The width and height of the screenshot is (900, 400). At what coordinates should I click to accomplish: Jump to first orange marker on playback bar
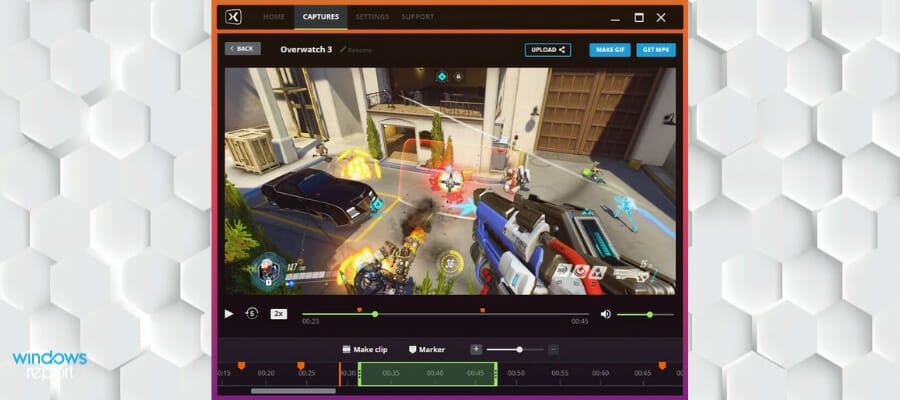(359, 310)
